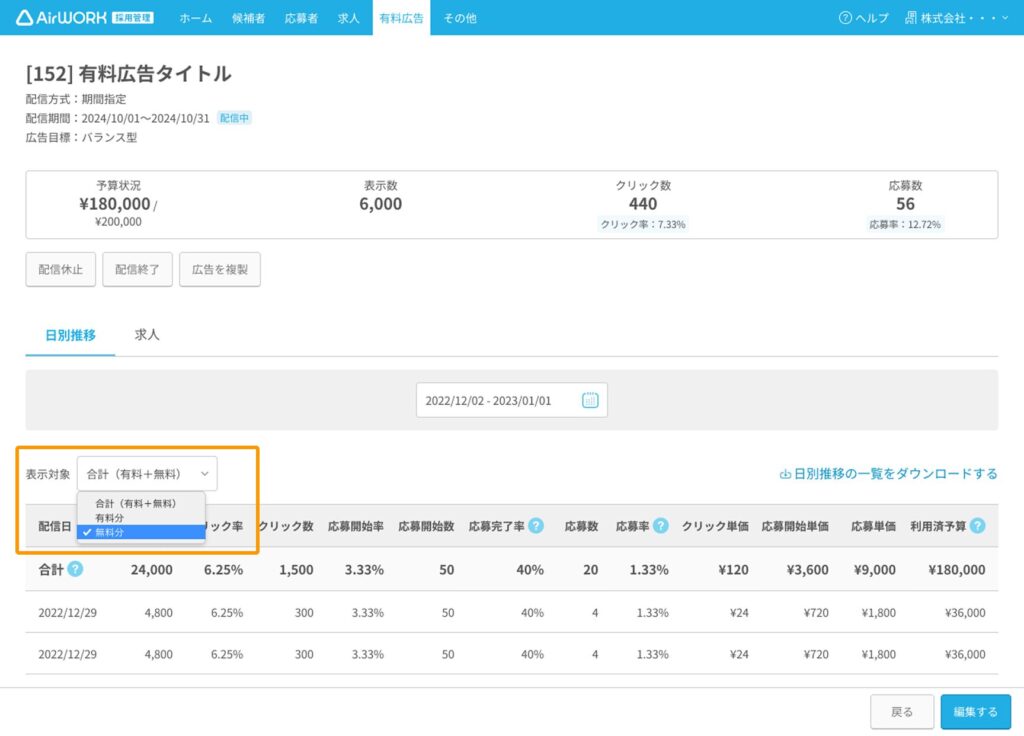
Task: Expand the 表示対象 combo box
Action: pos(147,474)
